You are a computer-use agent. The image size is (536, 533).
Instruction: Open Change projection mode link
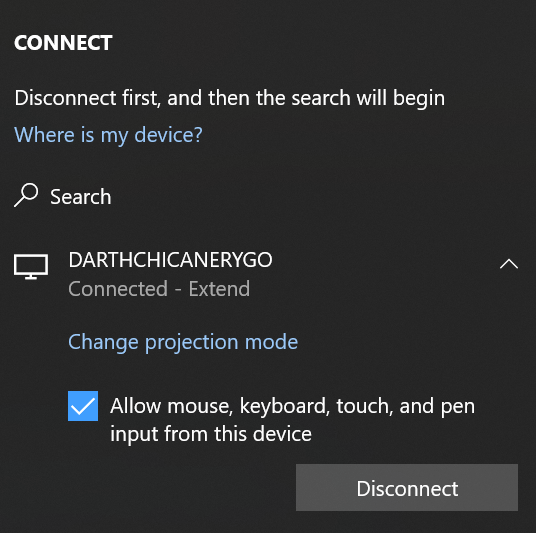coord(183,342)
